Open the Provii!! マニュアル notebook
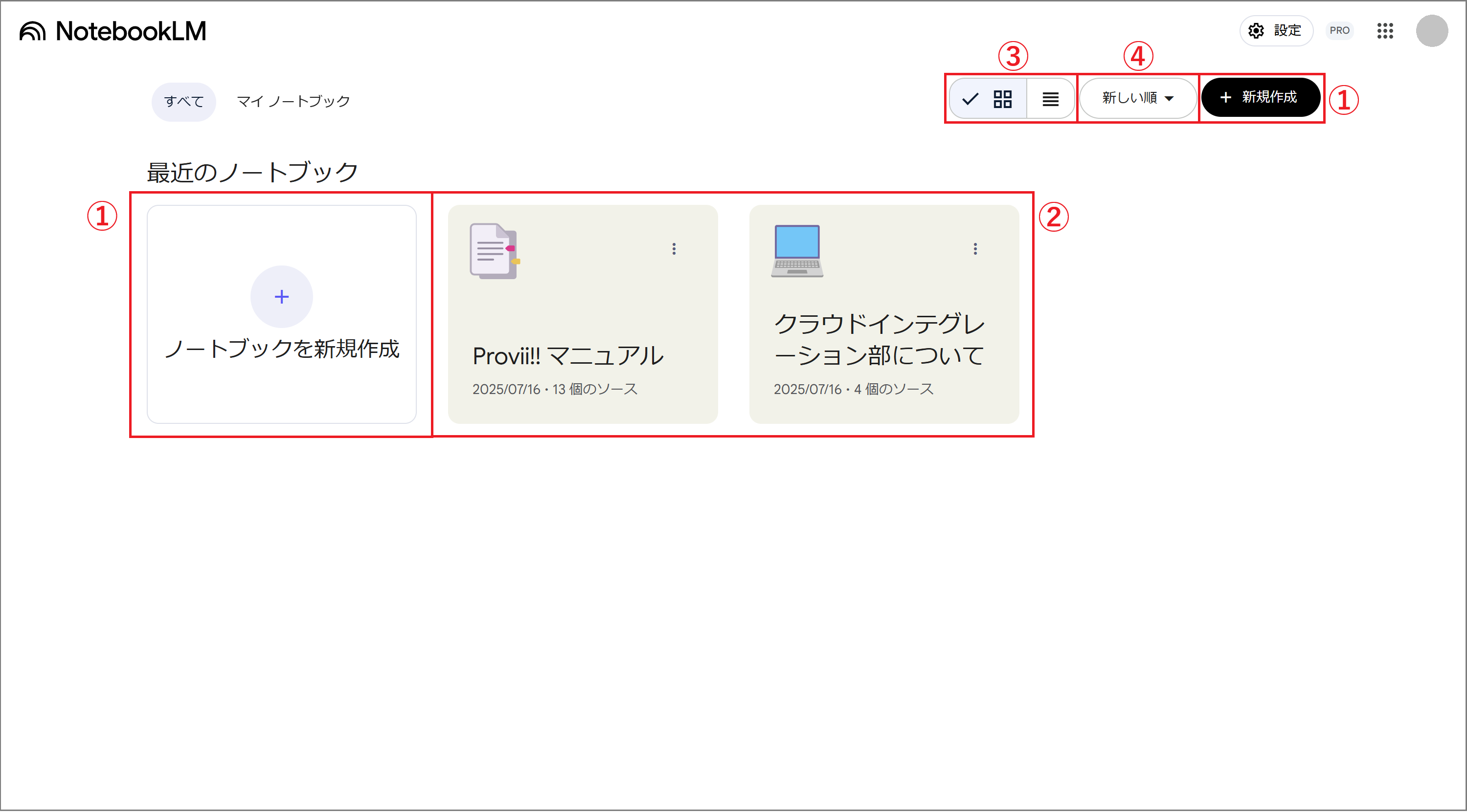This screenshot has height=812, width=1467. pos(583,314)
